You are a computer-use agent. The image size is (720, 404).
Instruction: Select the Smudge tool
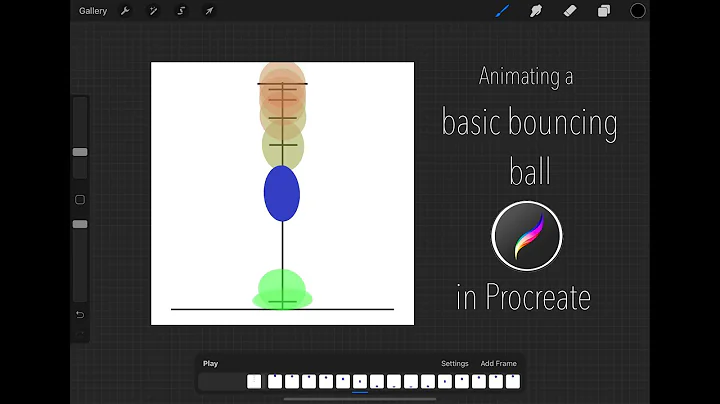[x=536, y=11]
